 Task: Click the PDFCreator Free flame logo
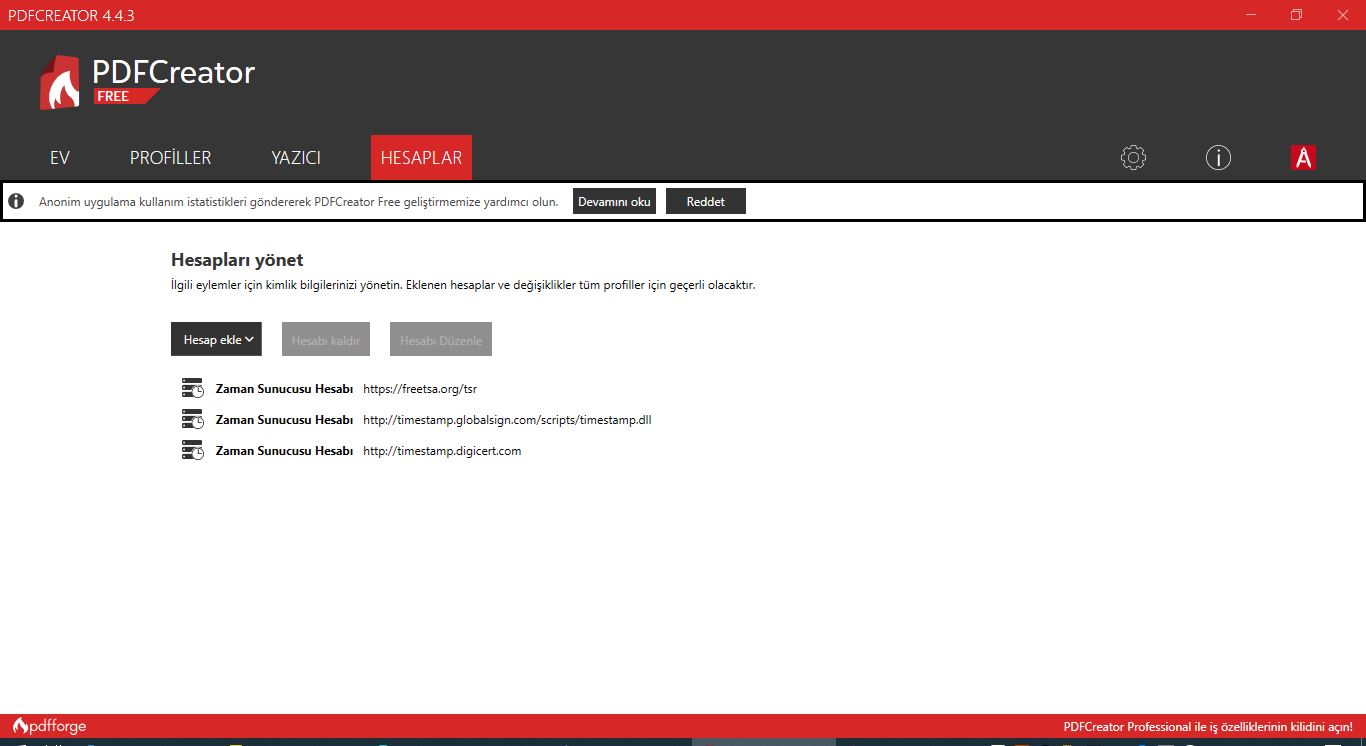click(x=59, y=82)
